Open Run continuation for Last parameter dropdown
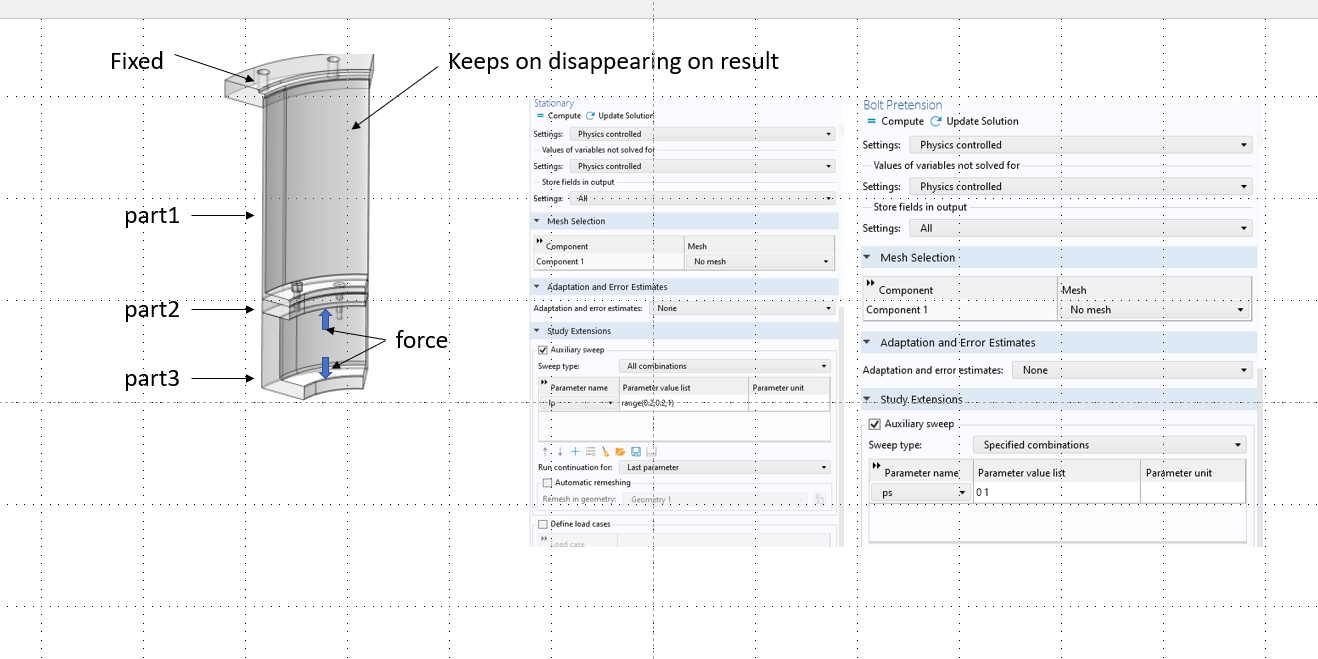 (x=727, y=467)
